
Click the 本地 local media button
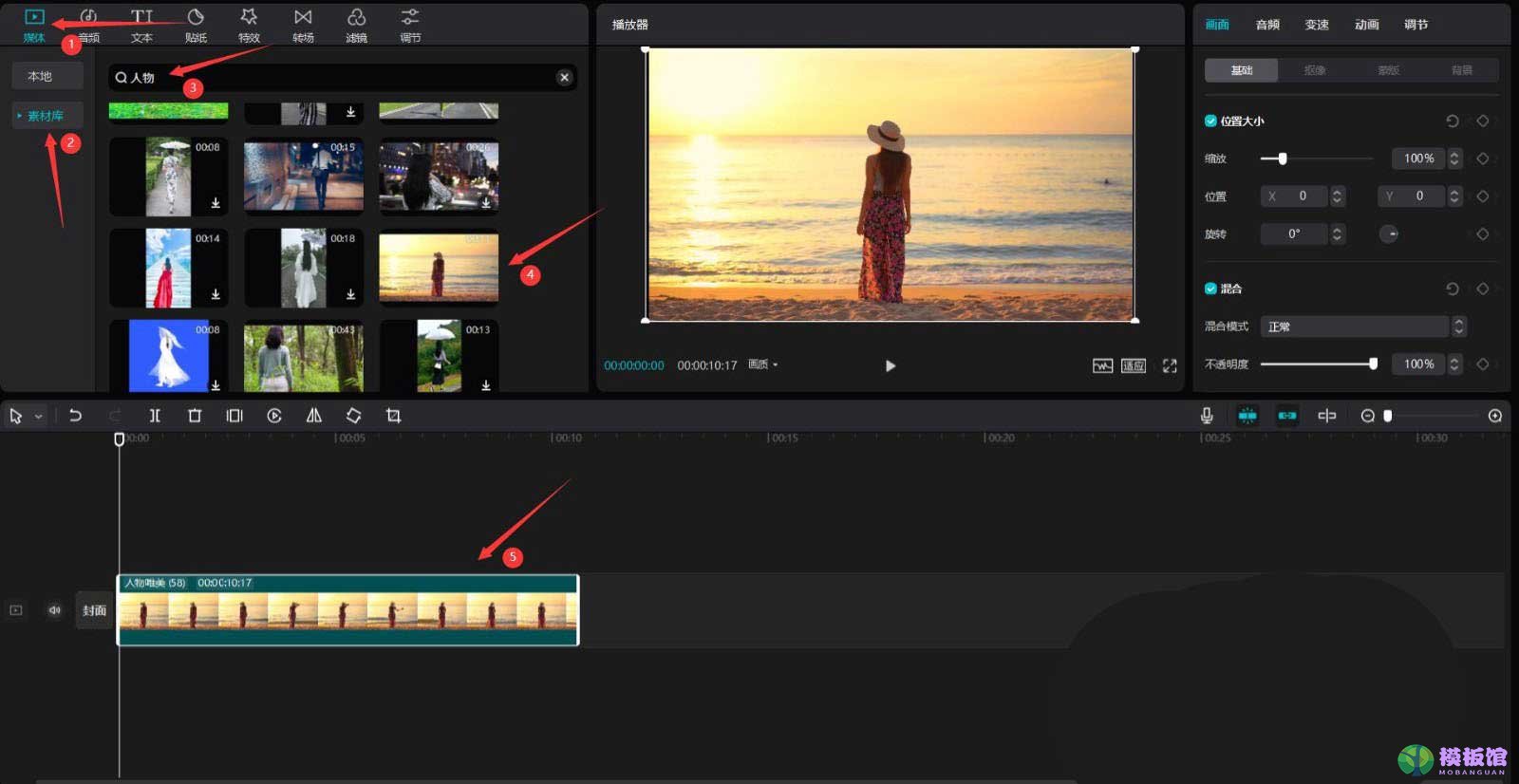click(x=47, y=76)
